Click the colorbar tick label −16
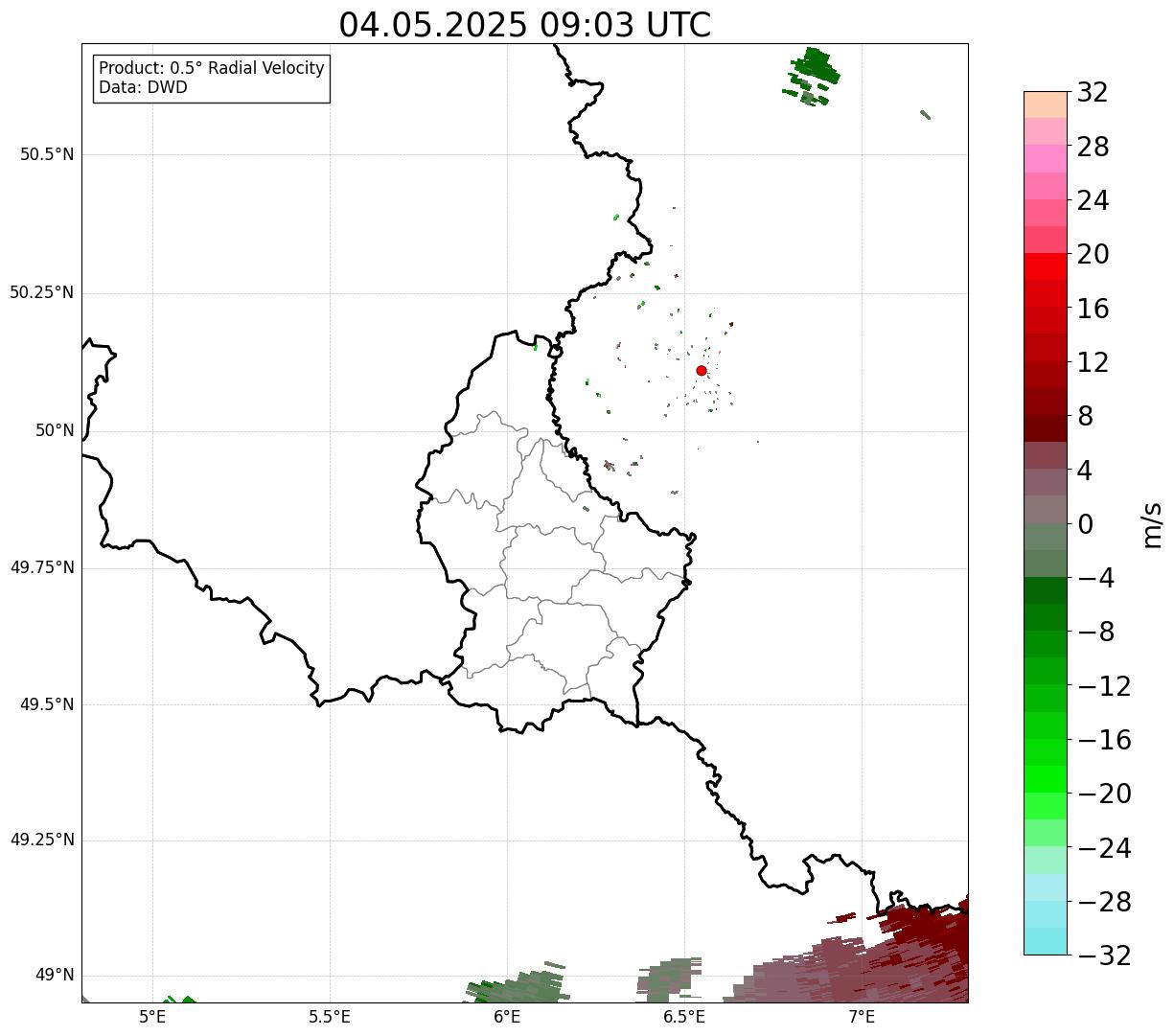The image size is (1174, 1036). pos(1104,740)
